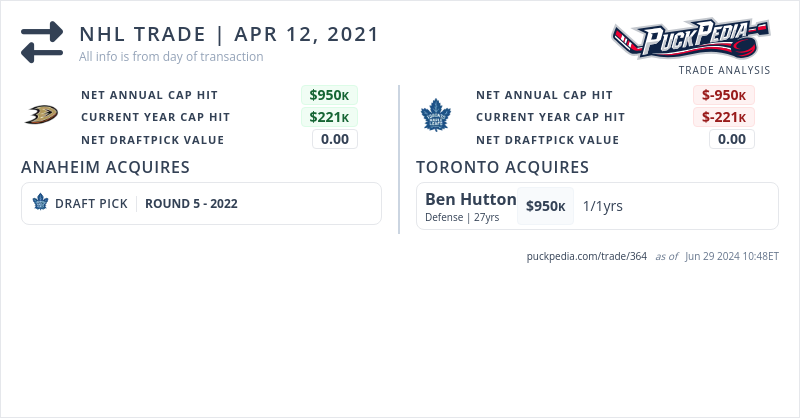Viewport: 800px width, 418px height.
Task: Open the Ben Hutton player name
Action: [470, 199]
